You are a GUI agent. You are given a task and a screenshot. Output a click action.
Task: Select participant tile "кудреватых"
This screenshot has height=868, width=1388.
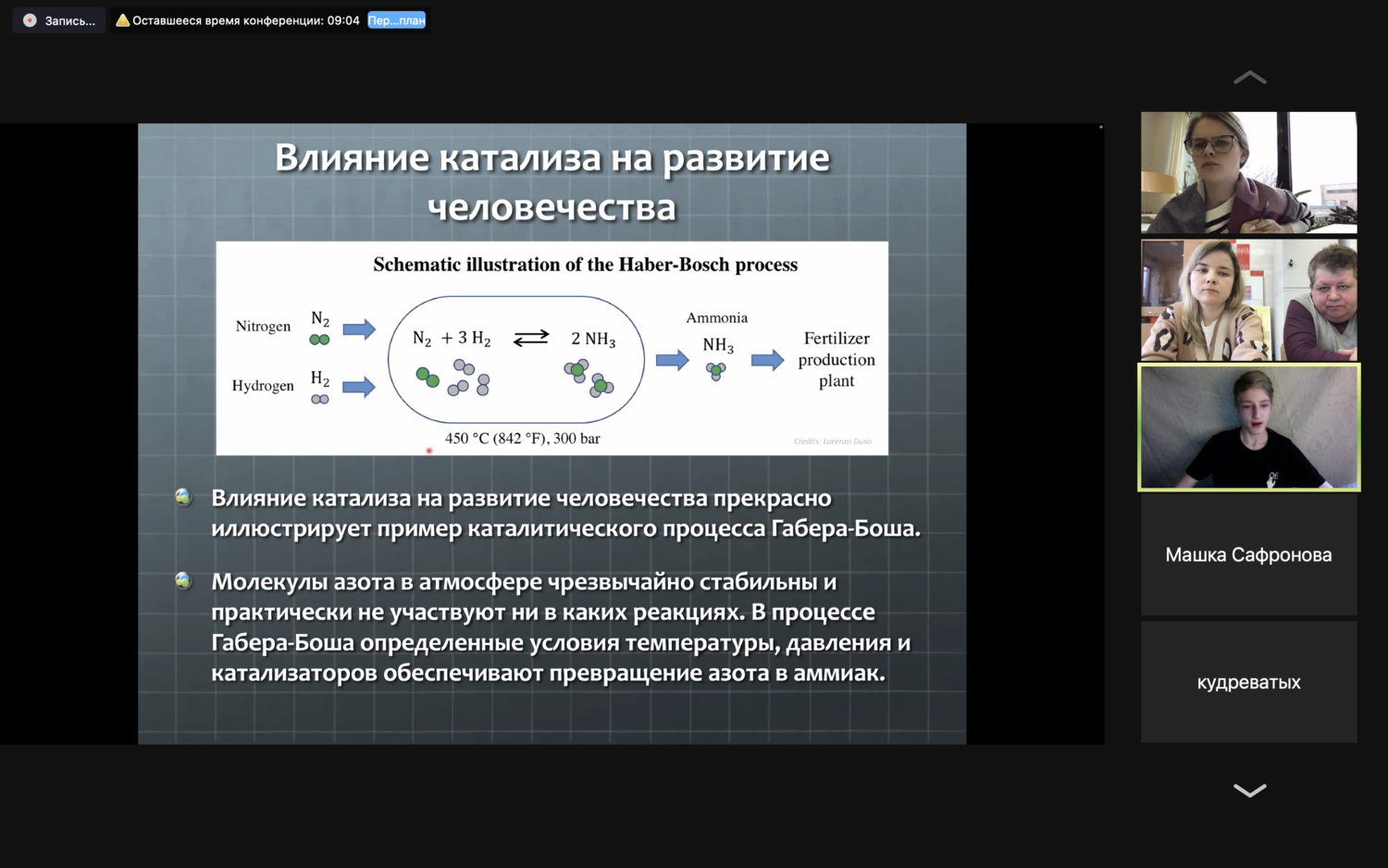[x=1248, y=682]
